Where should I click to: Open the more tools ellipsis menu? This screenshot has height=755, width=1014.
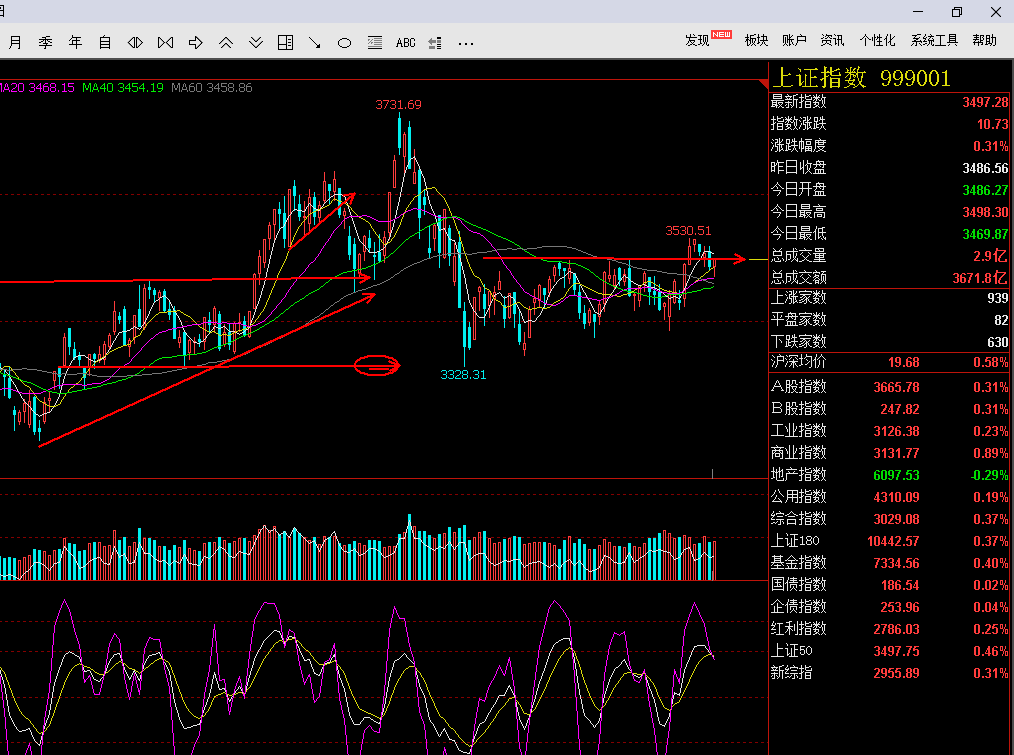(466, 43)
